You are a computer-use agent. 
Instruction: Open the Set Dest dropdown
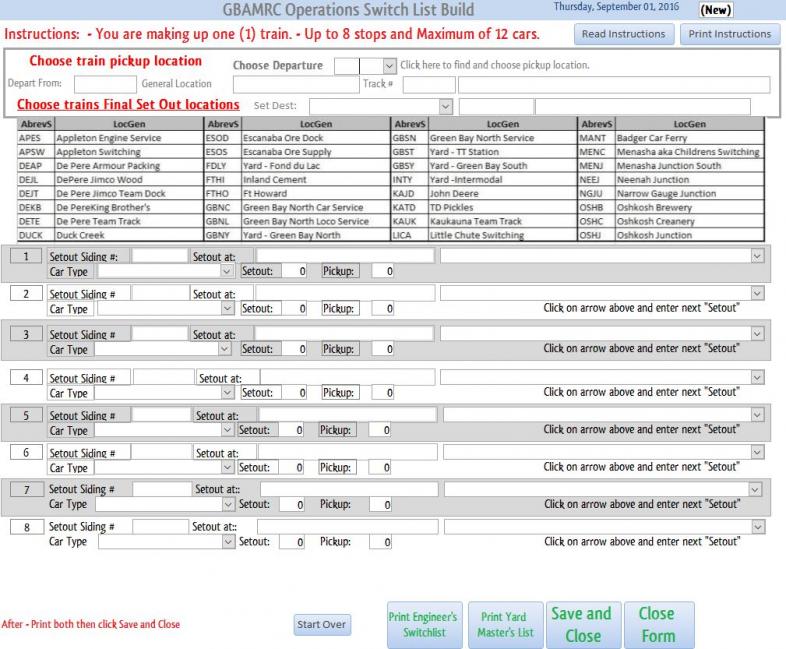tap(446, 106)
